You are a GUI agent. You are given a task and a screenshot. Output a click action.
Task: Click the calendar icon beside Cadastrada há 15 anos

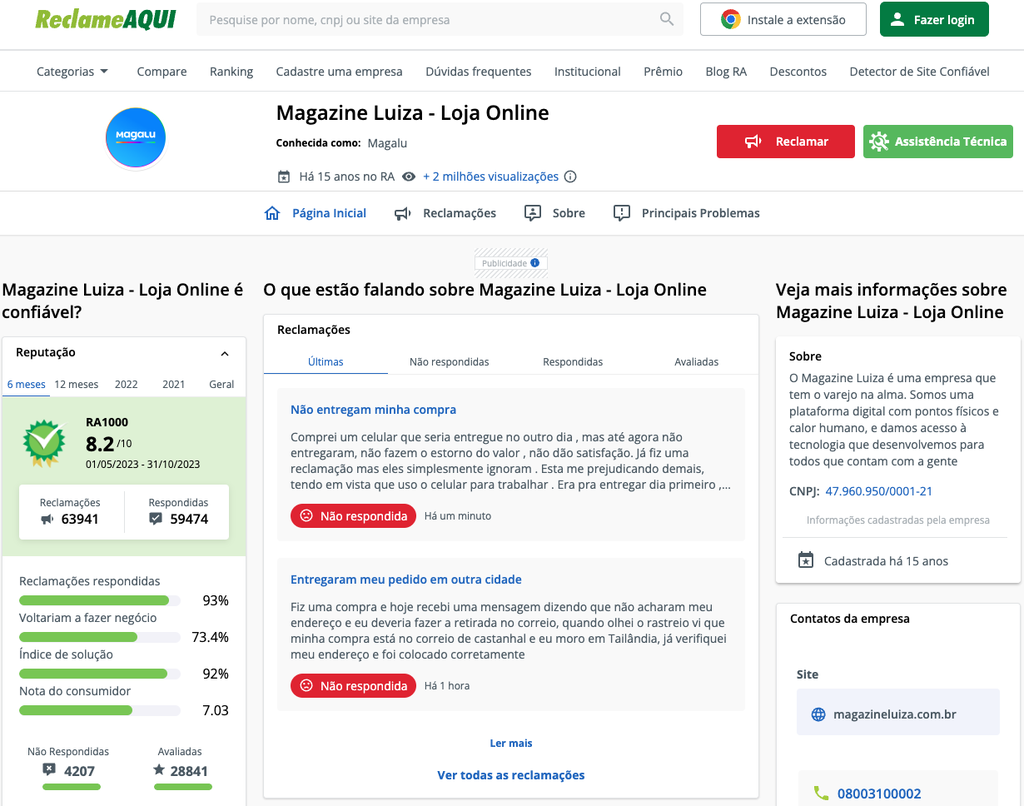point(806,560)
